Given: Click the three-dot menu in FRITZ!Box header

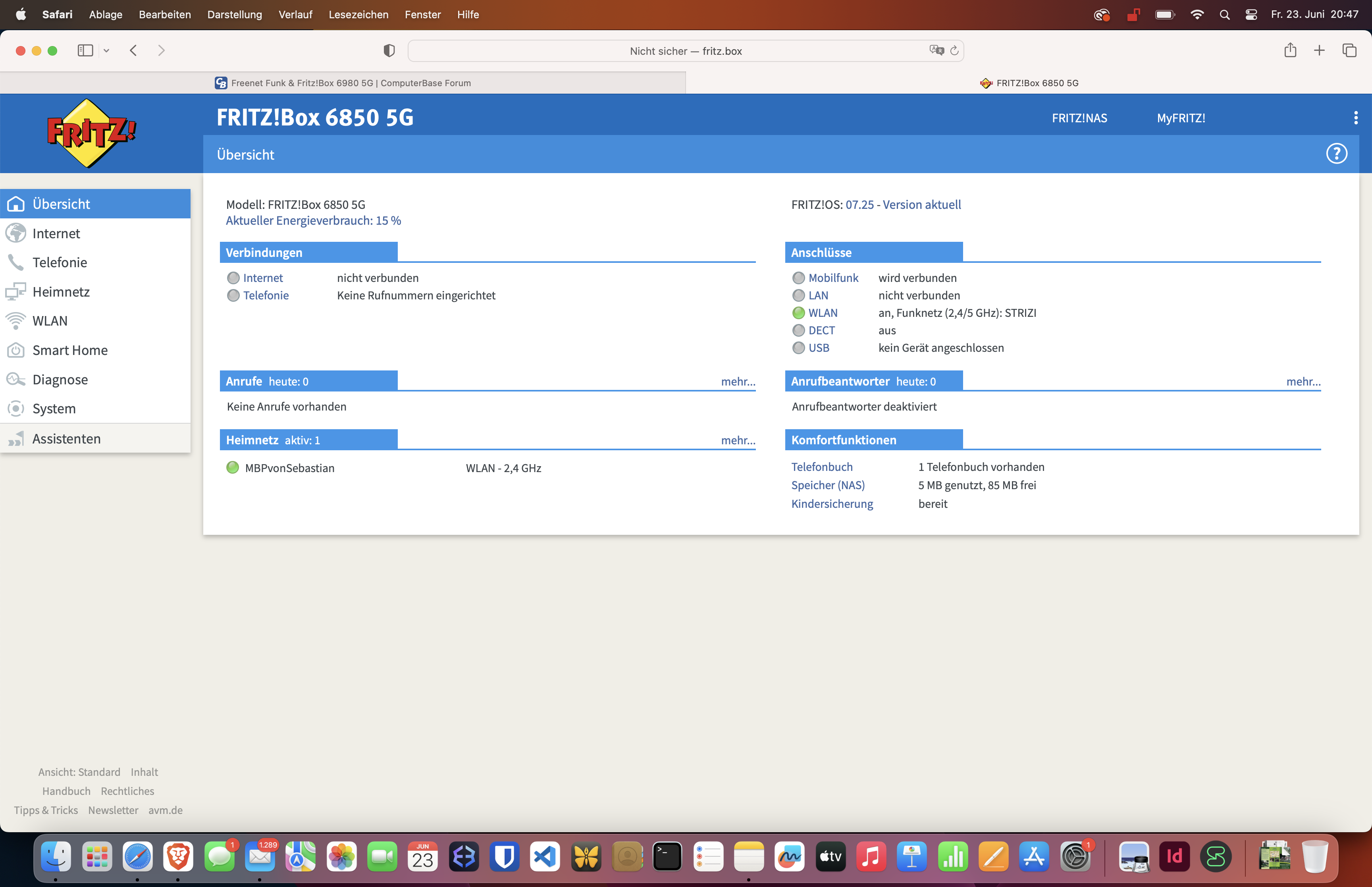Looking at the screenshot, I should pos(1355,118).
